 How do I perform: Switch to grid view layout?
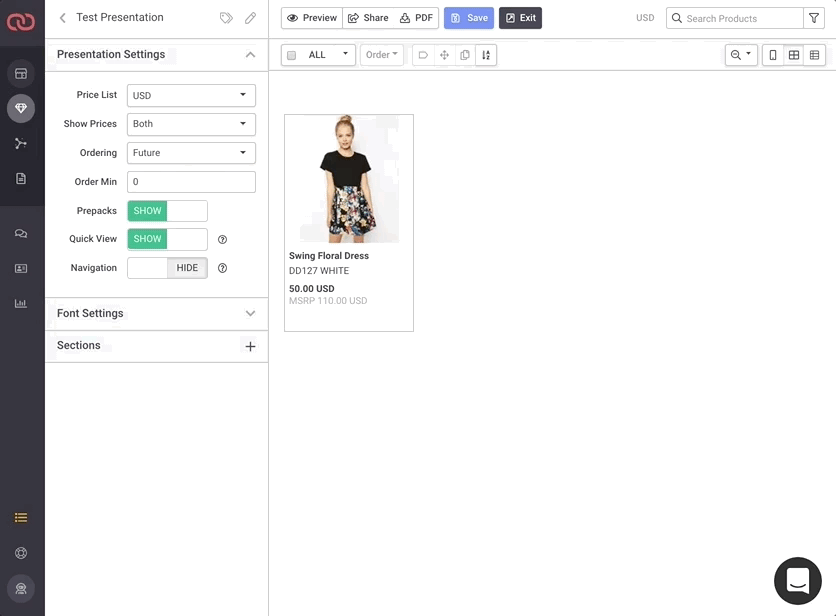(x=794, y=55)
